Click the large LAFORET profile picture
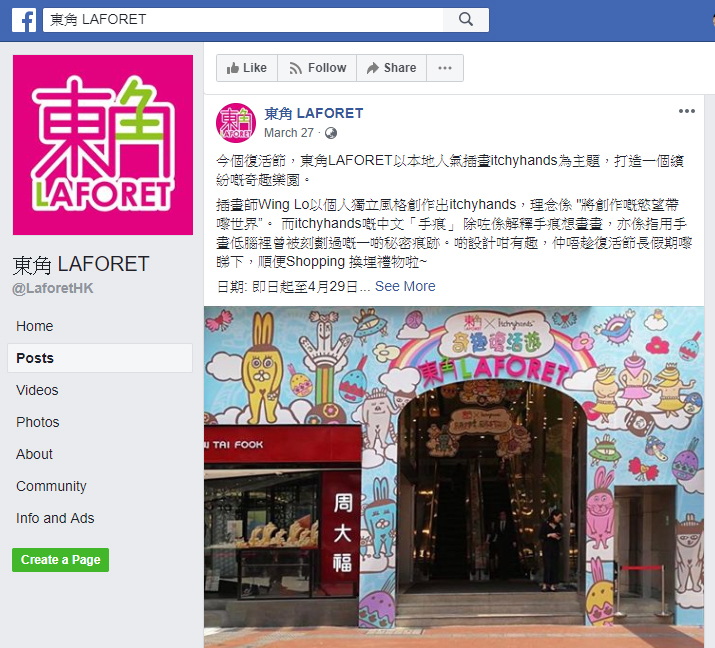 coord(103,145)
